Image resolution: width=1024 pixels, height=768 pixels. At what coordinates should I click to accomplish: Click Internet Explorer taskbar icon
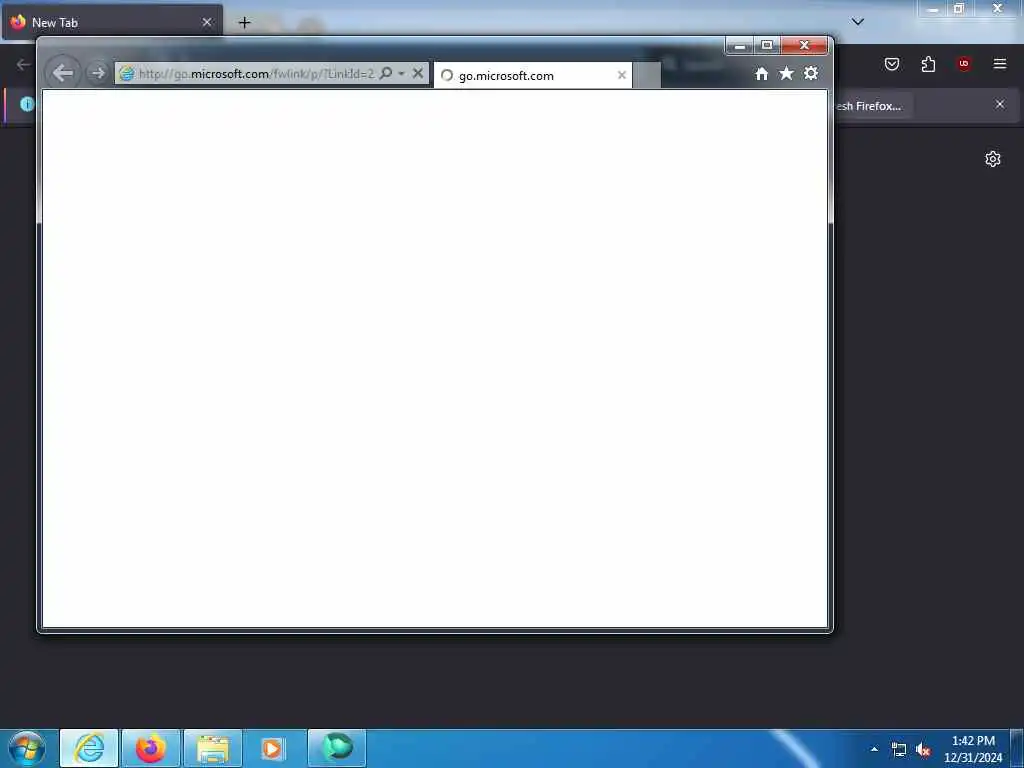click(89, 748)
